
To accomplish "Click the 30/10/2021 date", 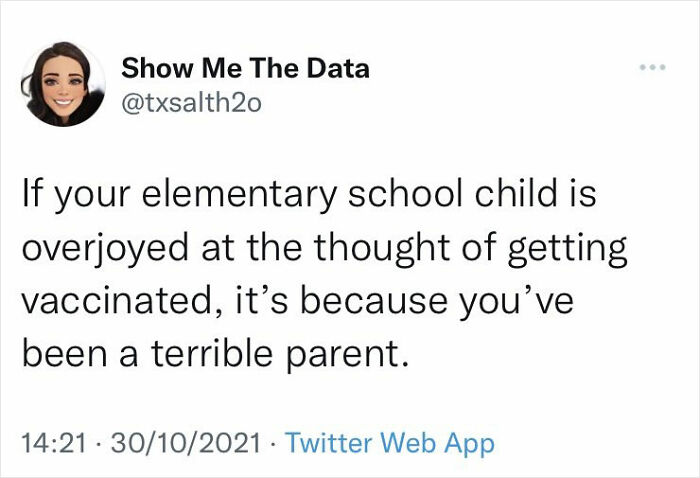I will pyautogui.click(x=186, y=443).
